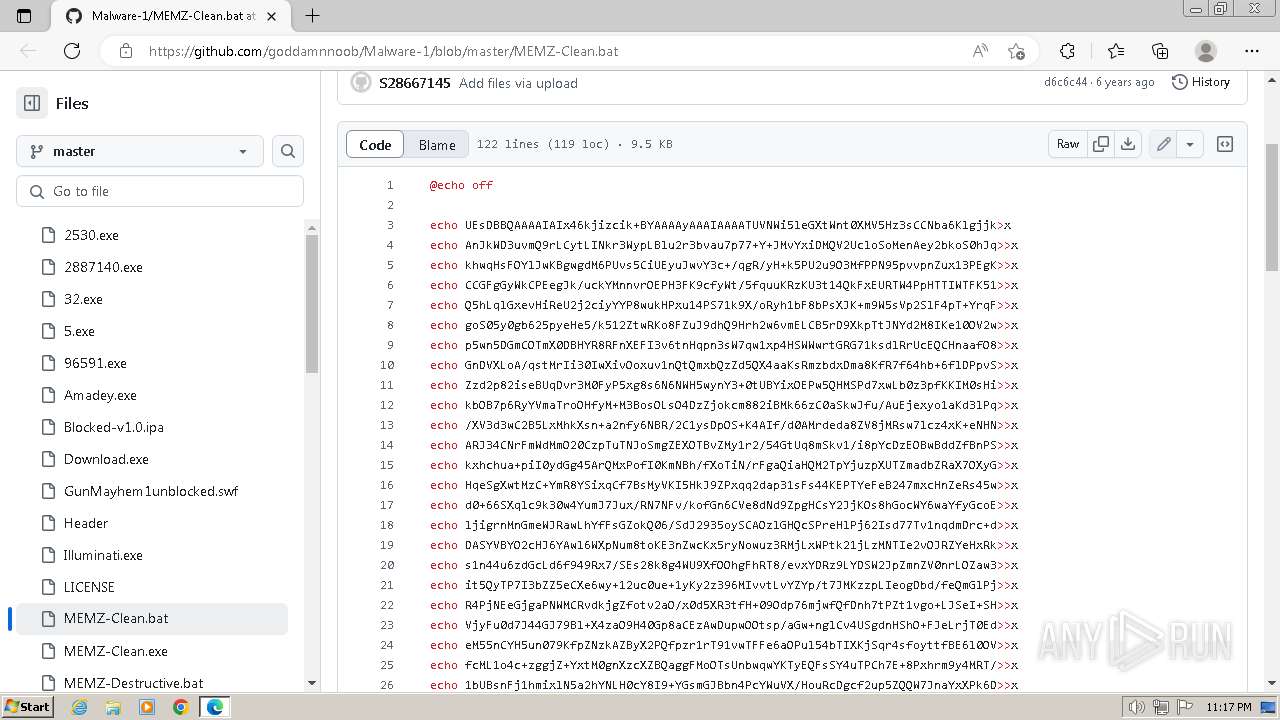Open History of this file

pos(1201,82)
